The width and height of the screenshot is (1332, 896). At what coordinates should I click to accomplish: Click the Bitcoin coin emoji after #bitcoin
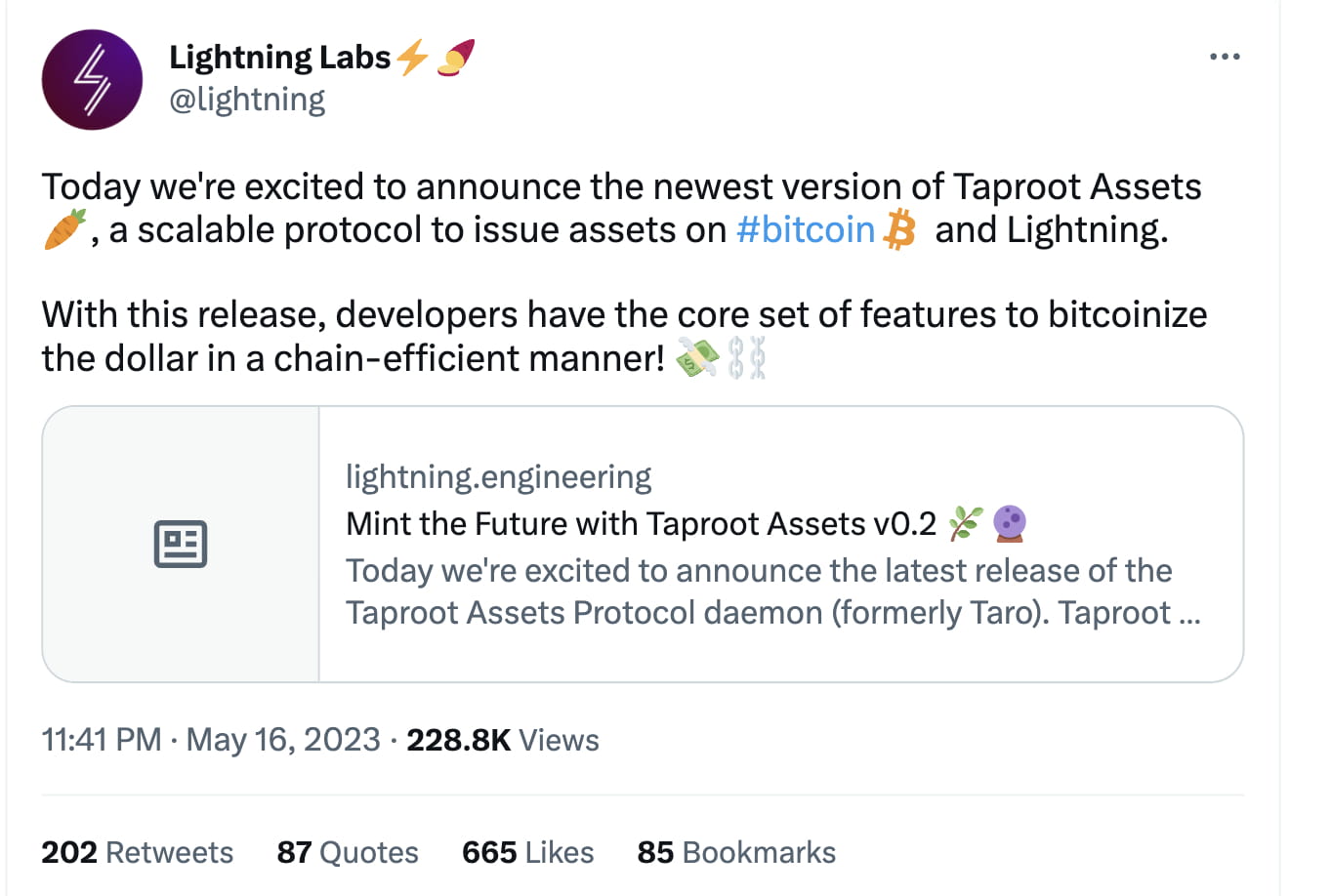pyautogui.click(x=898, y=229)
